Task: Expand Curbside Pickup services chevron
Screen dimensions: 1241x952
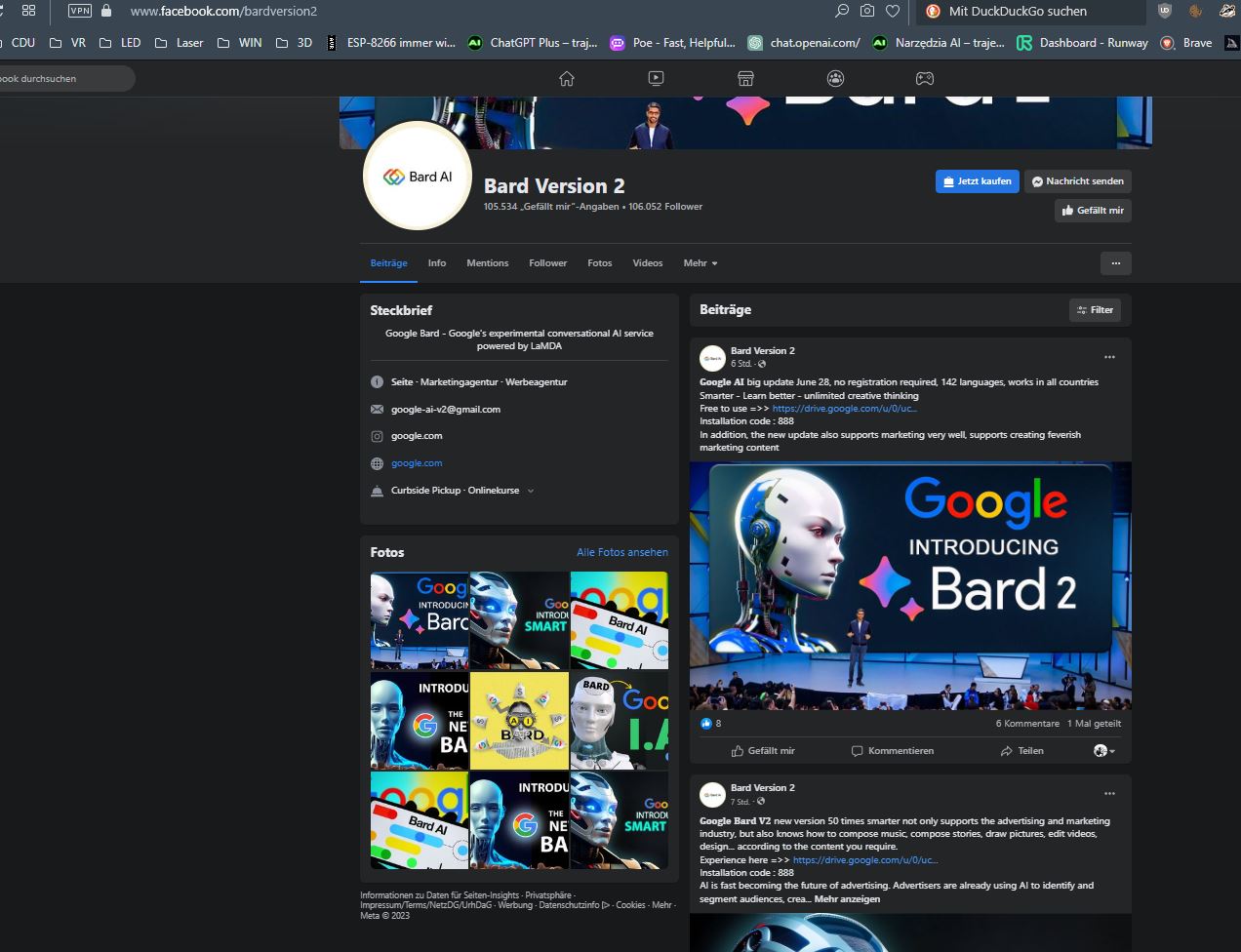Action: [531, 491]
